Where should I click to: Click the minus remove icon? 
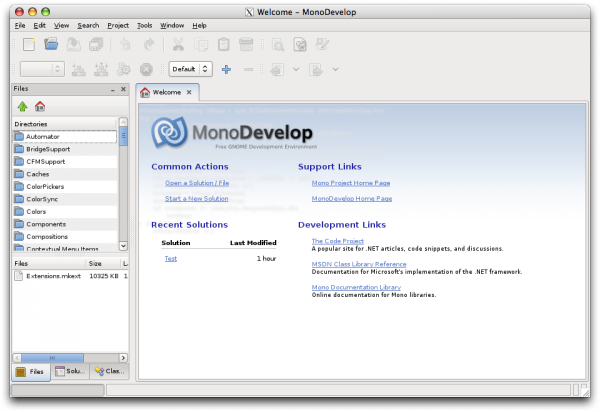(x=248, y=69)
